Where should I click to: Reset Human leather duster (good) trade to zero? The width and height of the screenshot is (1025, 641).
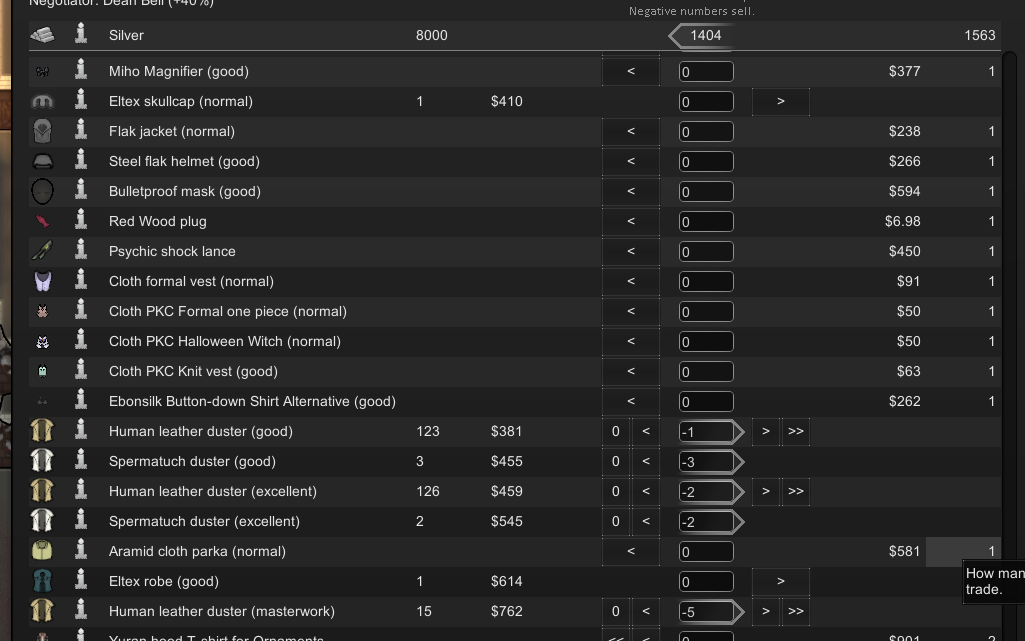click(615, 431)
